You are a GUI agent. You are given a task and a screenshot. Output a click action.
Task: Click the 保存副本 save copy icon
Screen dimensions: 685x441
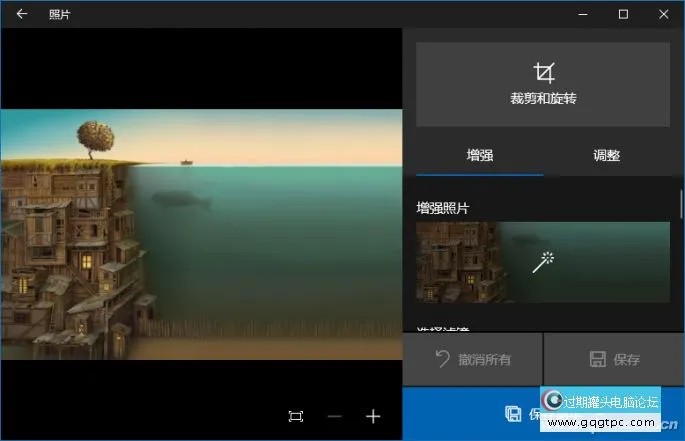tap(513, 414)
